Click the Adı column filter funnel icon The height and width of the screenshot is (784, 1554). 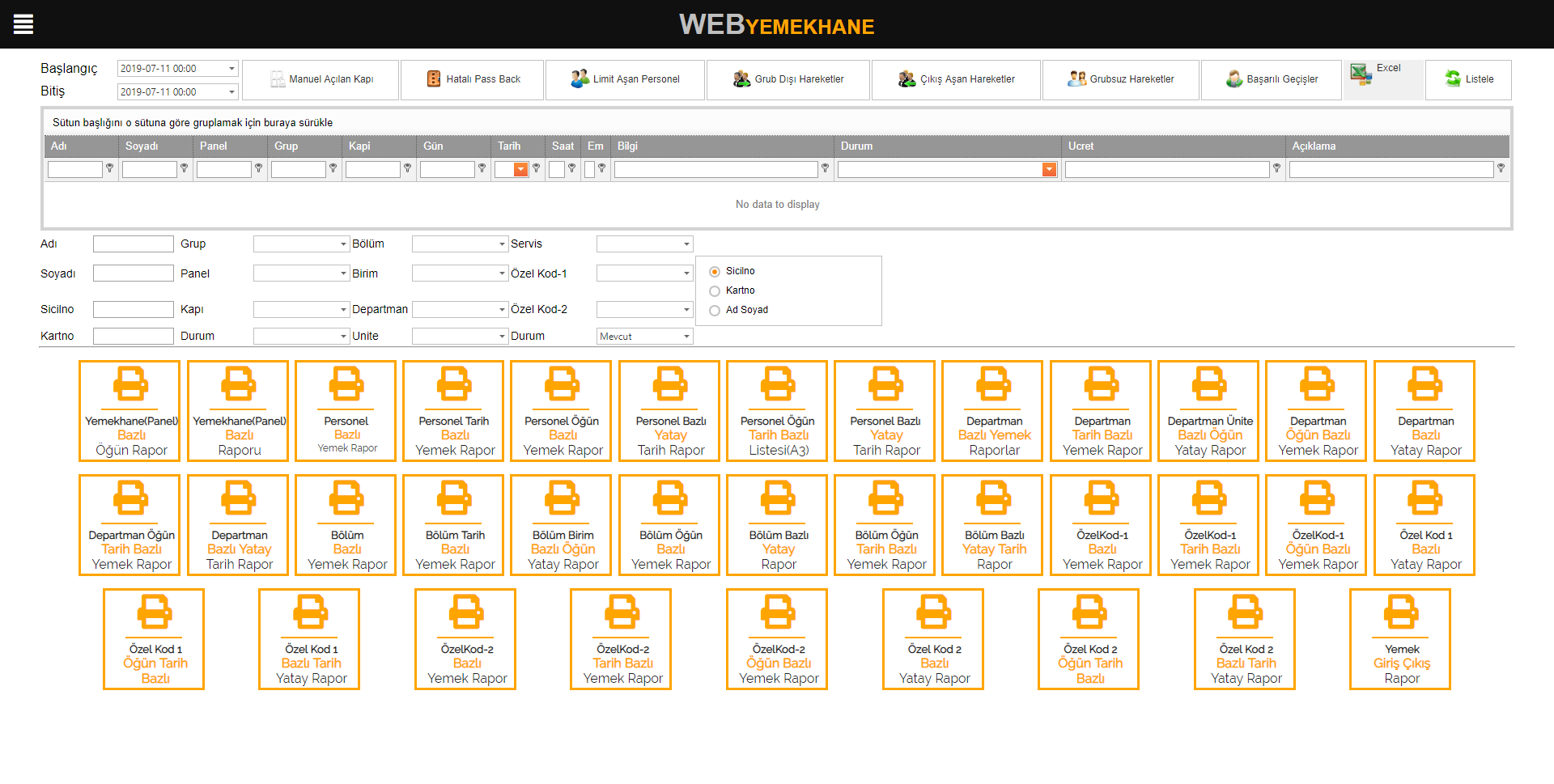(x=110, y=168)
